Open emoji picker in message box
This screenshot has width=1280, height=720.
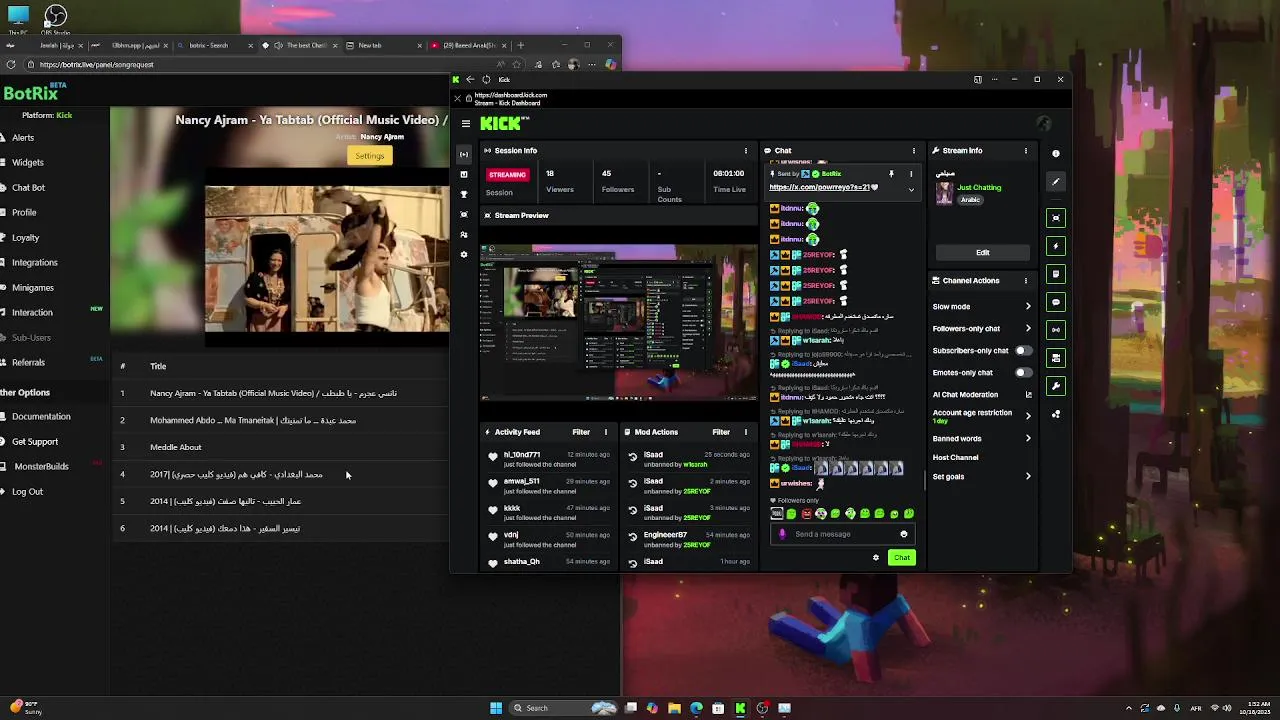click(x=904, y=534)
